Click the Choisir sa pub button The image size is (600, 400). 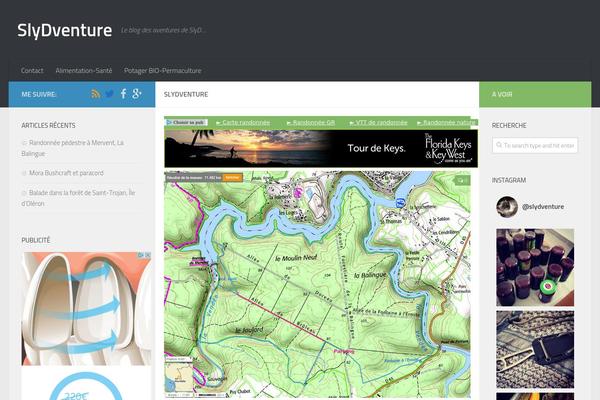click(x=186, y=122)
